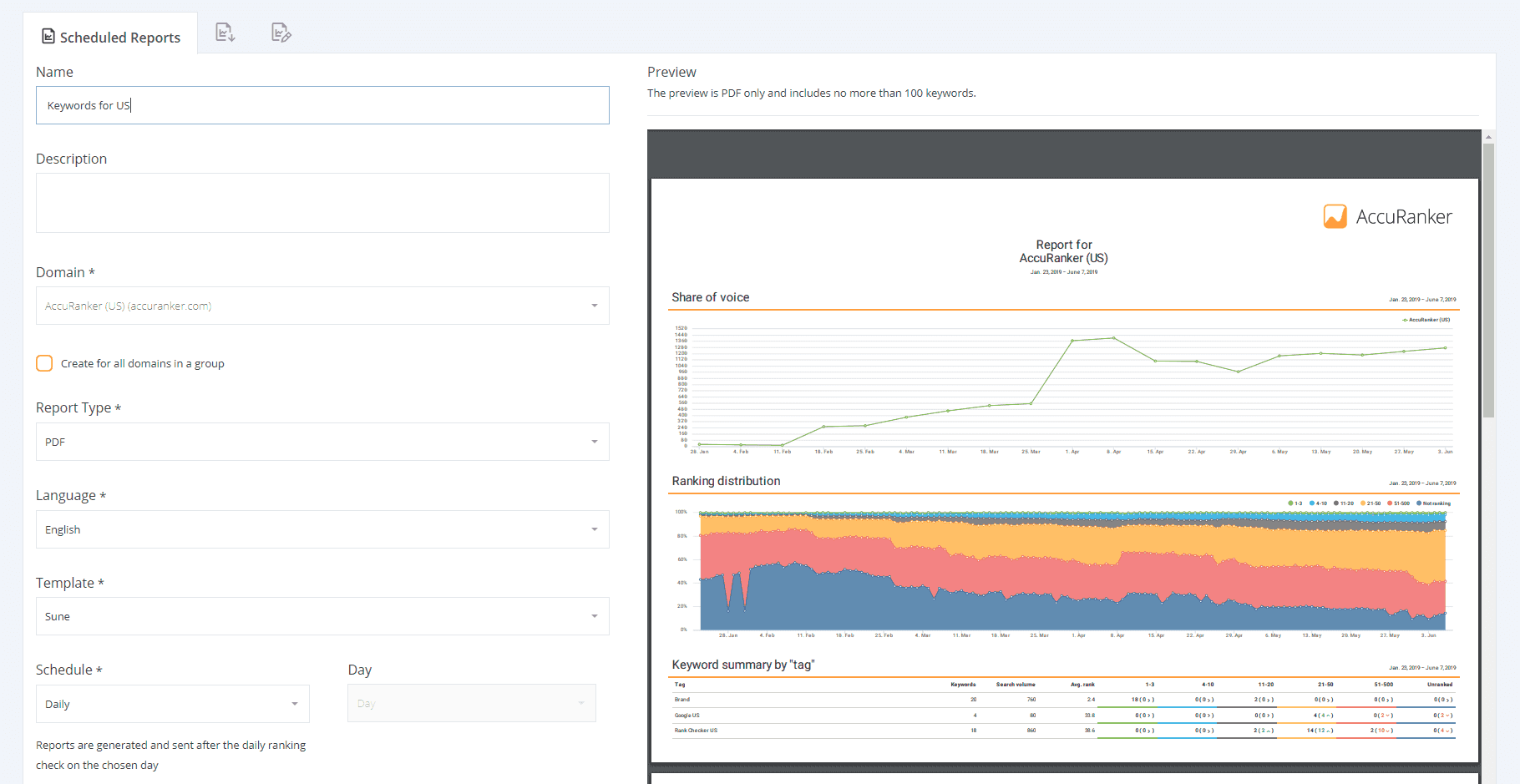Click the 'Not ranking' legend entry
The image size is (1520, 784).
click(x=1434, y=503)
